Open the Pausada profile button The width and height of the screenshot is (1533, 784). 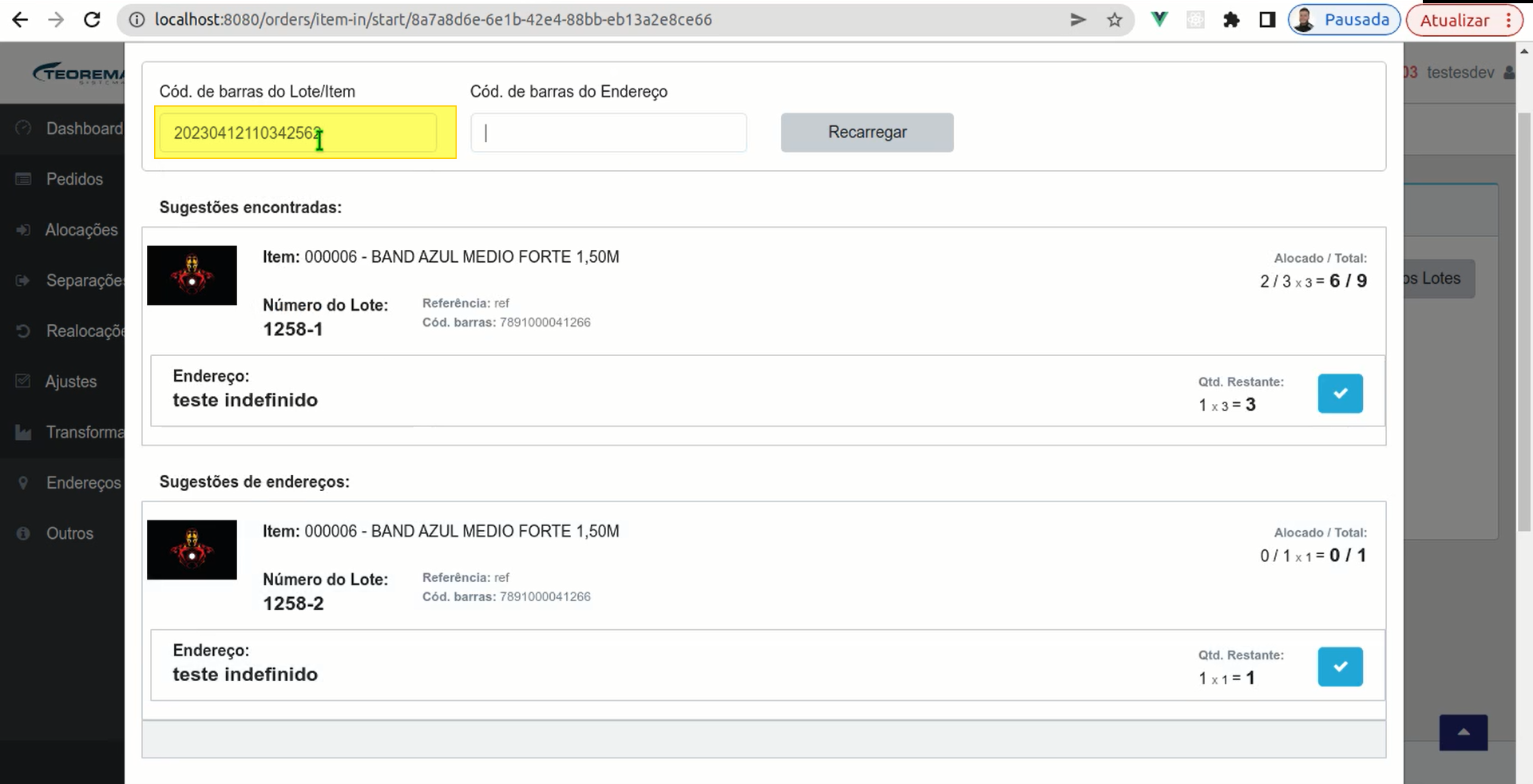pyautogui.click(x=1344, y=20)
